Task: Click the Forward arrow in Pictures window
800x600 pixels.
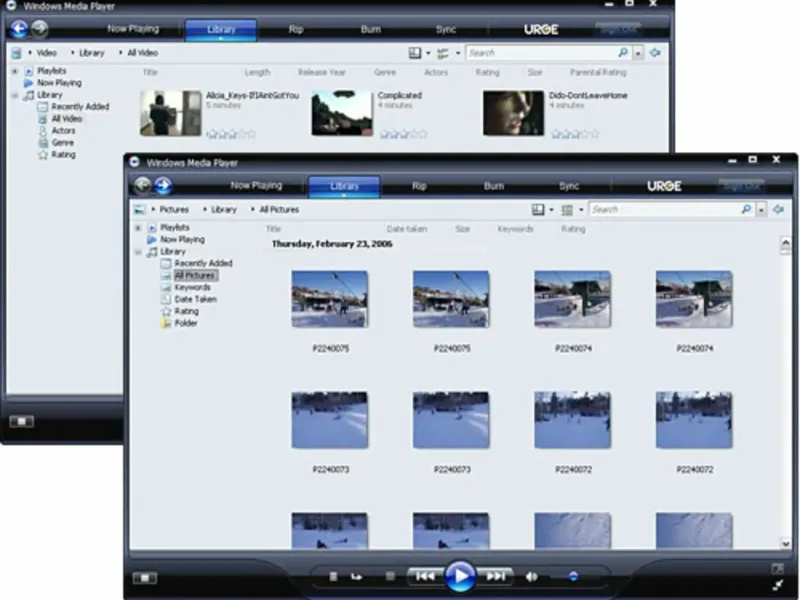Action: click(164, 185)
